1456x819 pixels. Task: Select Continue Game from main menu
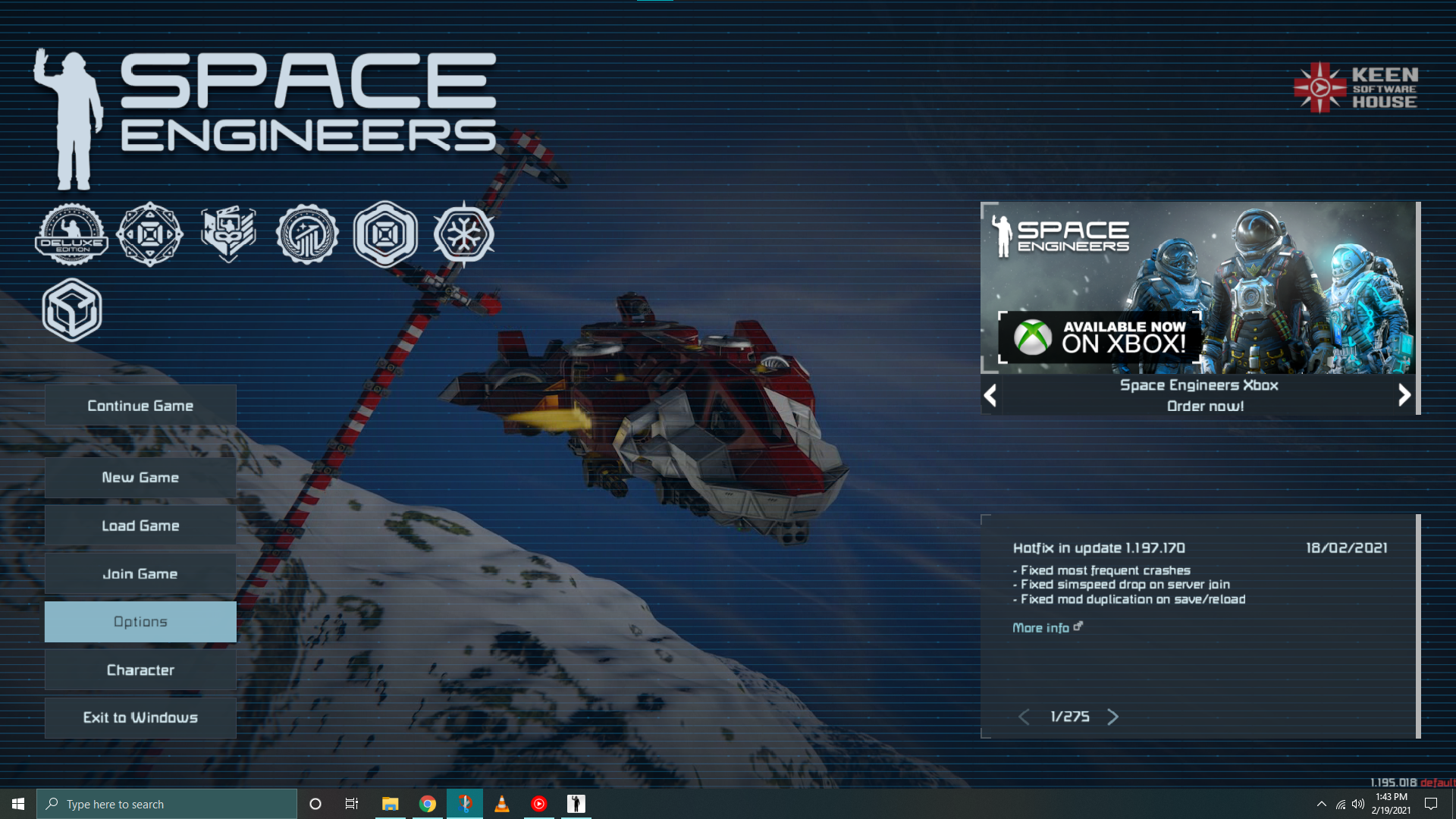140,406
